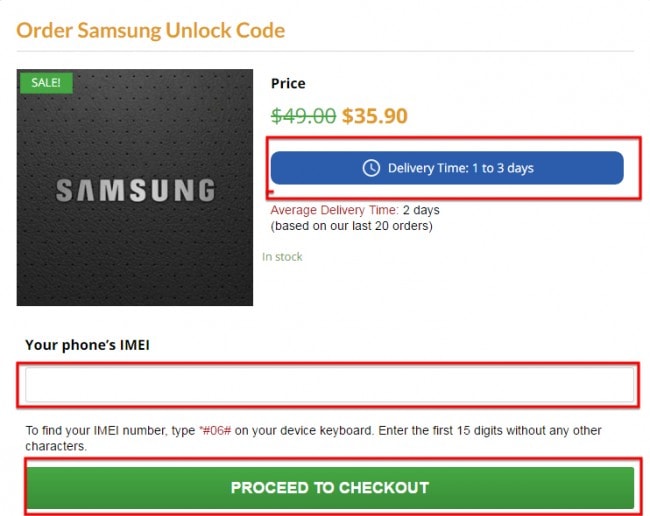Click the "2 days" average delivery value

pos(421,210)
